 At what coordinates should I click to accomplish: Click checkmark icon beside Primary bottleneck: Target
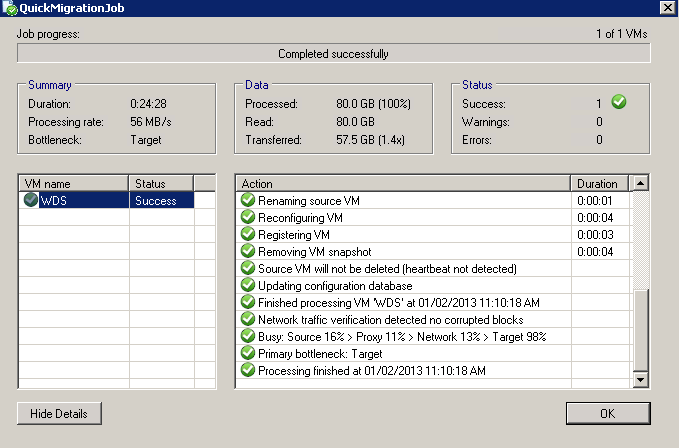coord(248,354)
